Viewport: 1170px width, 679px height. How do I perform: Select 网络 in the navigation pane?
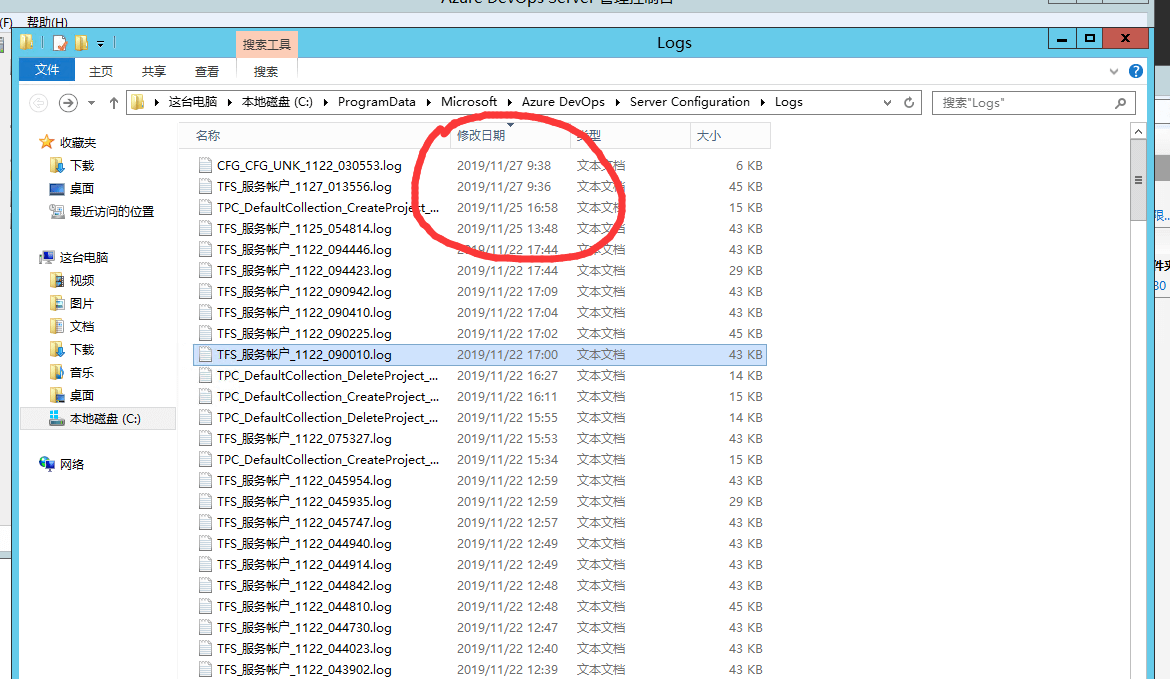[x=72, y=464]
